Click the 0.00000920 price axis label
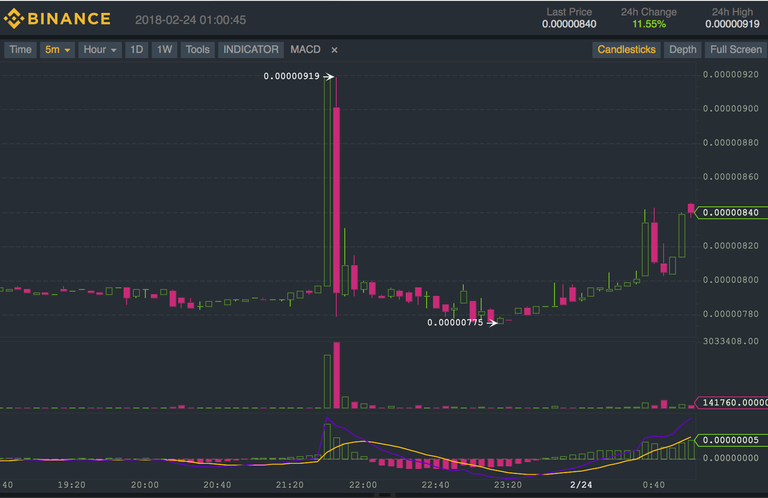Image resolution: width=768 pixels, height=498 pixels. pyautogui.click(x=731, y=74)
